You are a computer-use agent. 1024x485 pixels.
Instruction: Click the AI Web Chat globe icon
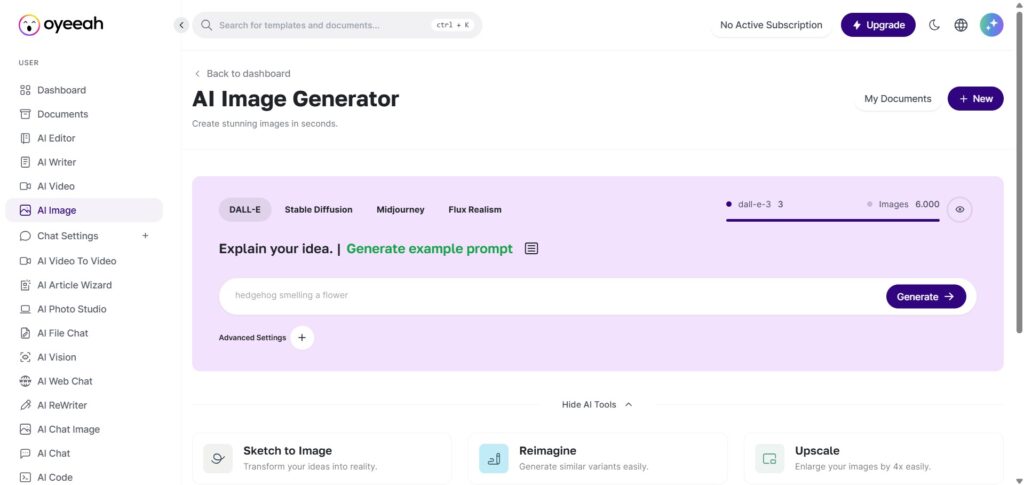pyautogui.click(x=25, y=381)
